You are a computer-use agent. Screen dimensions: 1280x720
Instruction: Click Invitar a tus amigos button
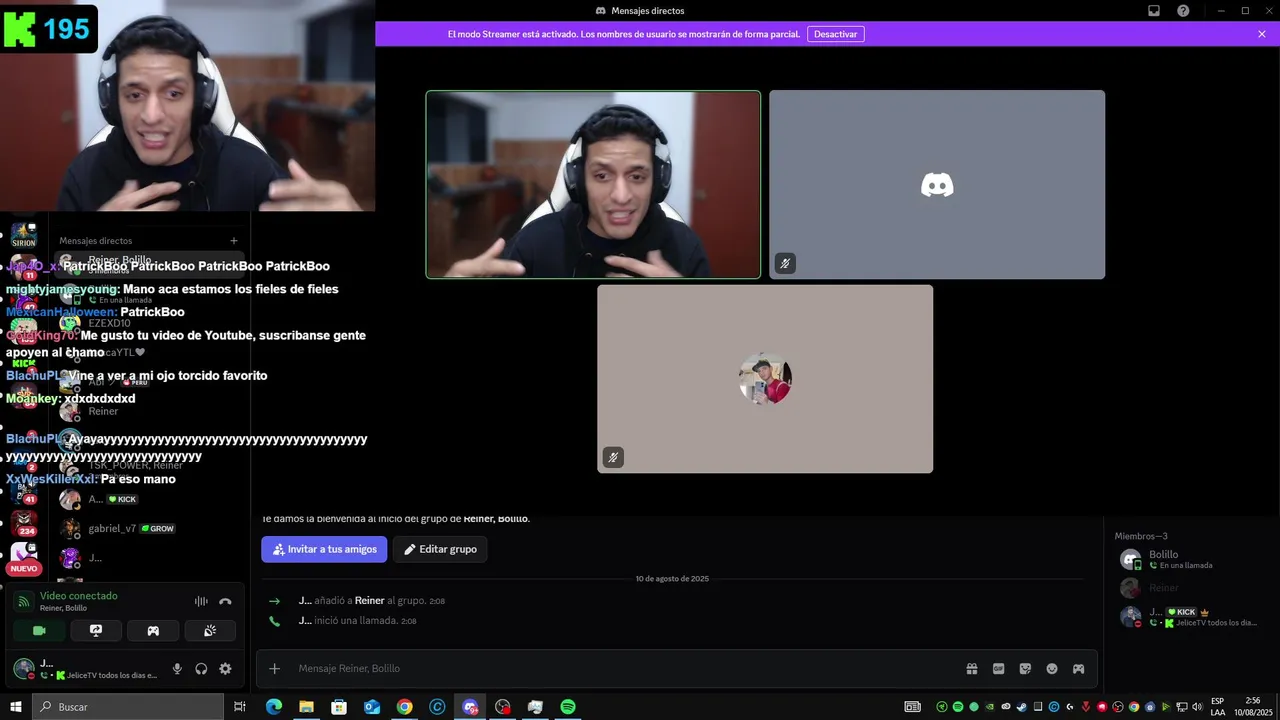pos(324,549)
